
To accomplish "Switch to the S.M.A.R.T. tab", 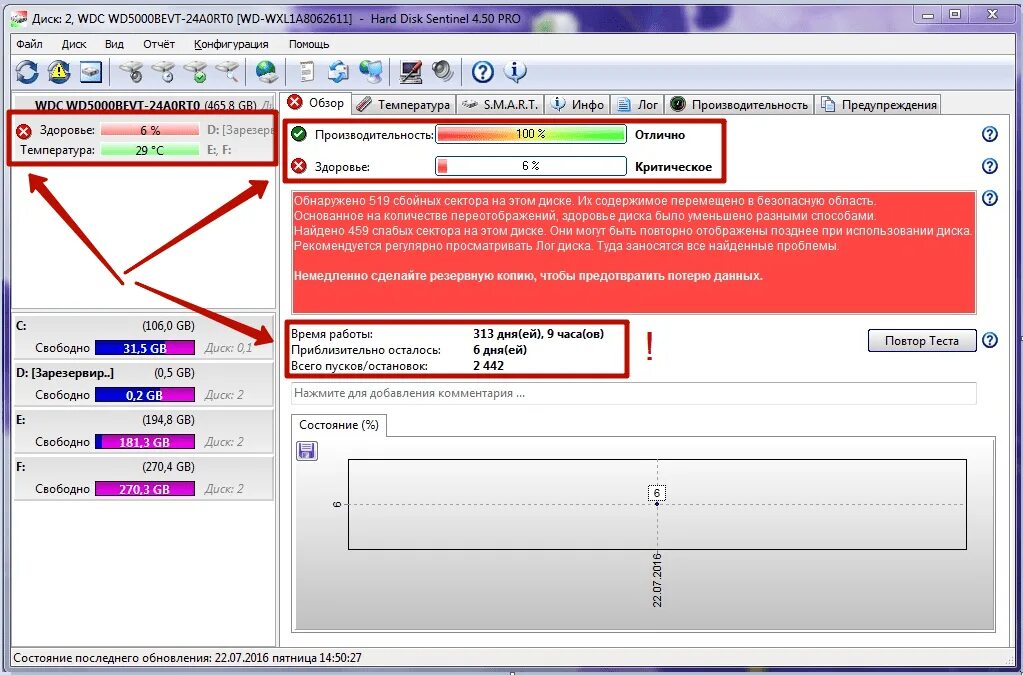I will (500, 104).
